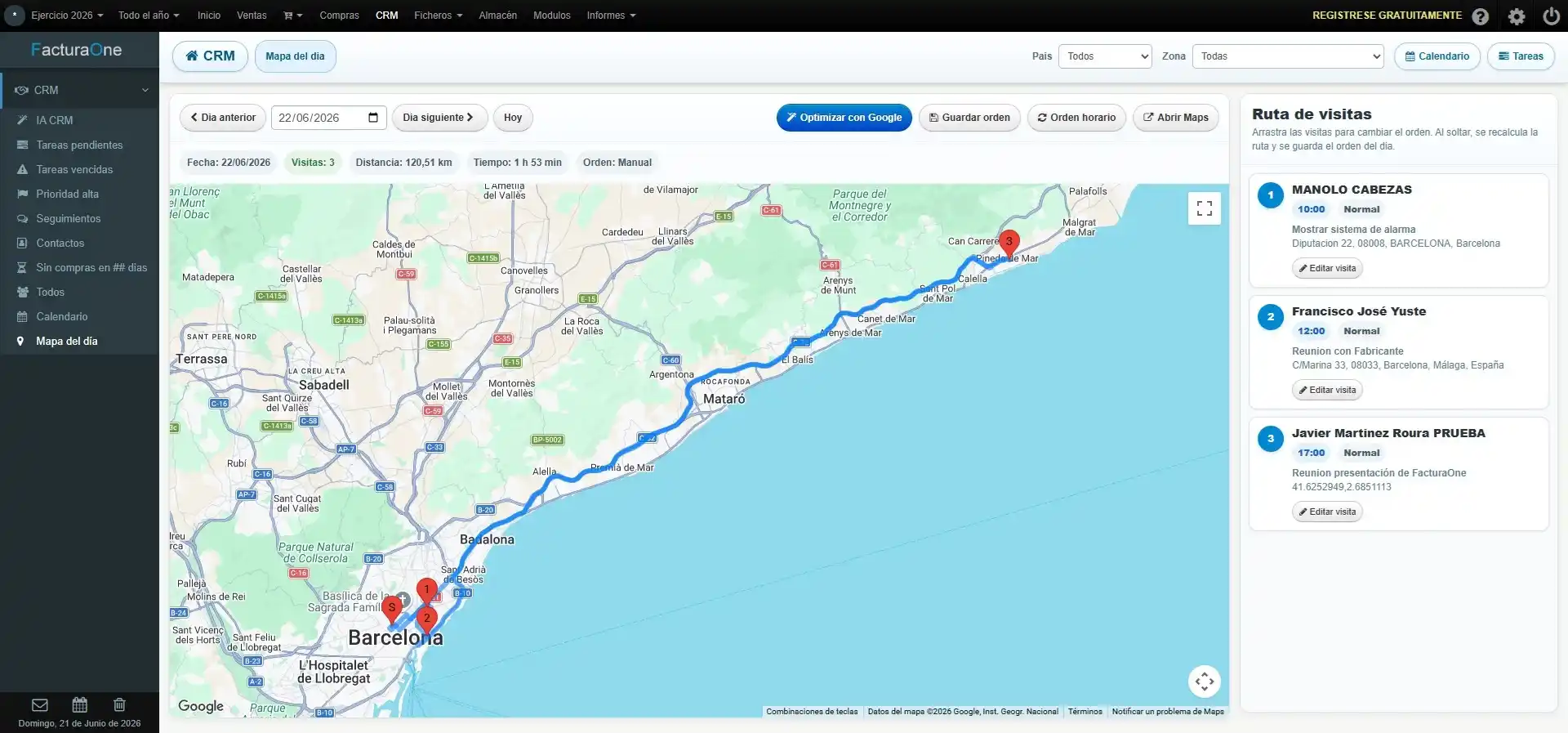Viewport: 1568px width, 733px height.
Task: Open the Calendario button in header
Action: click(1437, 56)
